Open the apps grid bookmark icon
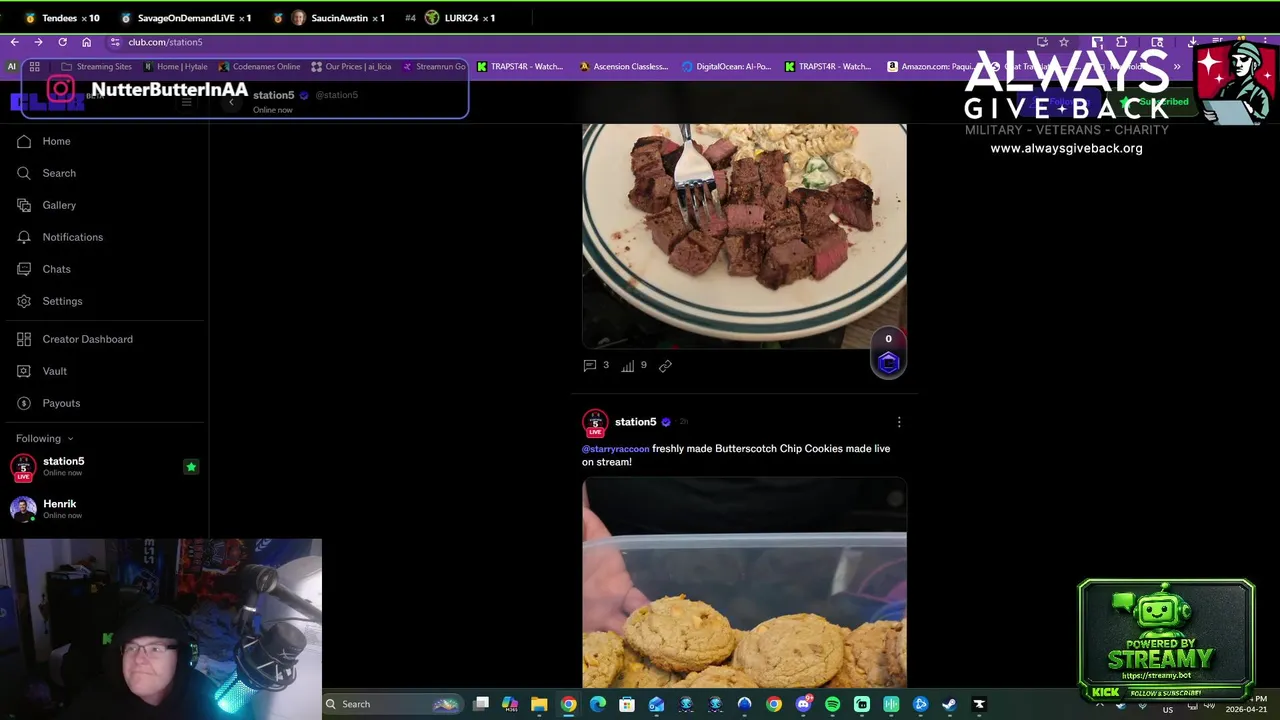Viewport: 1280px width, 720px height. 34,67
